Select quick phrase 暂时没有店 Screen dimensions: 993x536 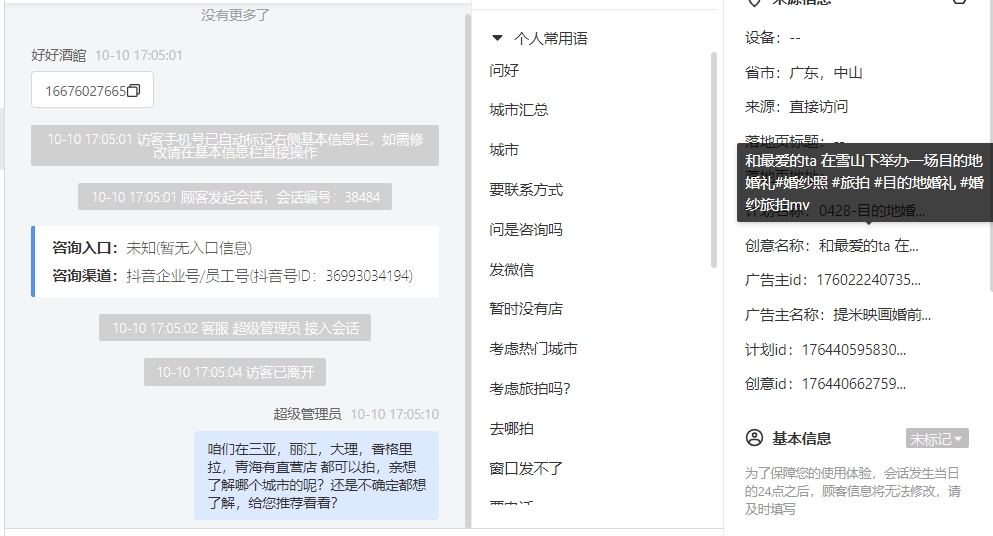coord(526,309)
